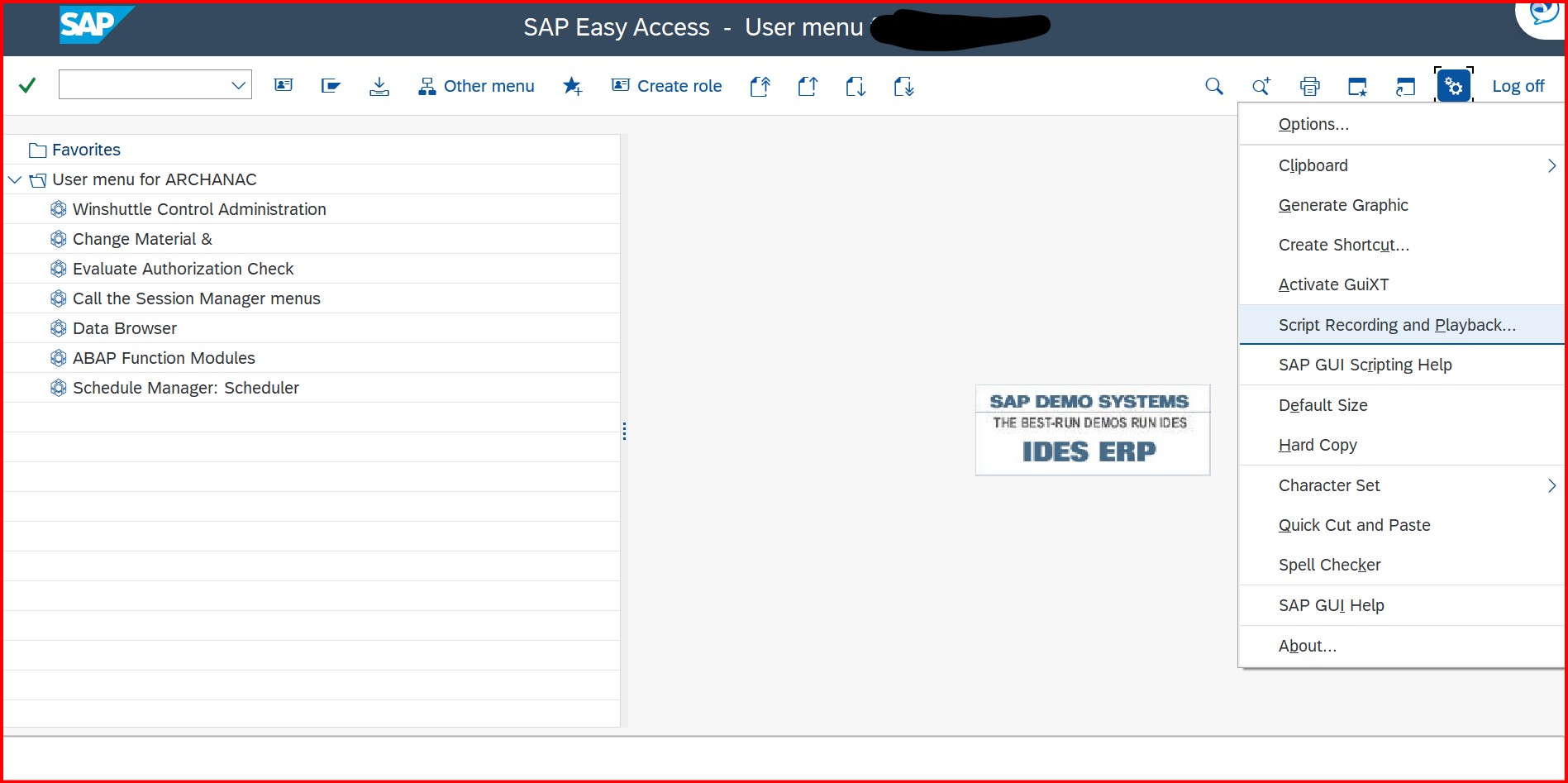Collapse User menu for ARCHANAC chevron
This screenshot has height=783, width=1568.
(15, 179)
